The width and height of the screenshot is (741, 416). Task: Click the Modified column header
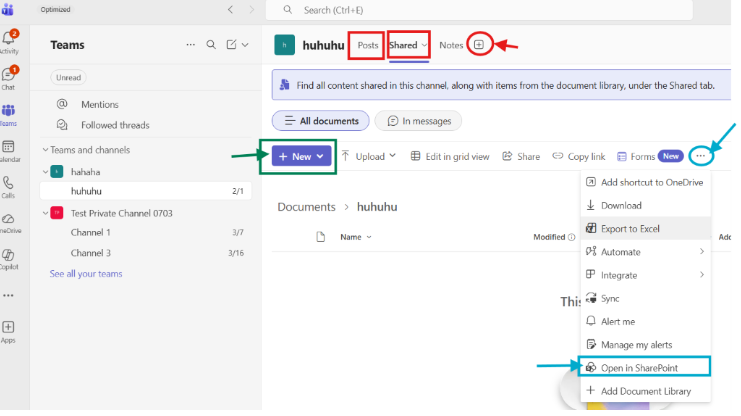click(x=549, y=237)
